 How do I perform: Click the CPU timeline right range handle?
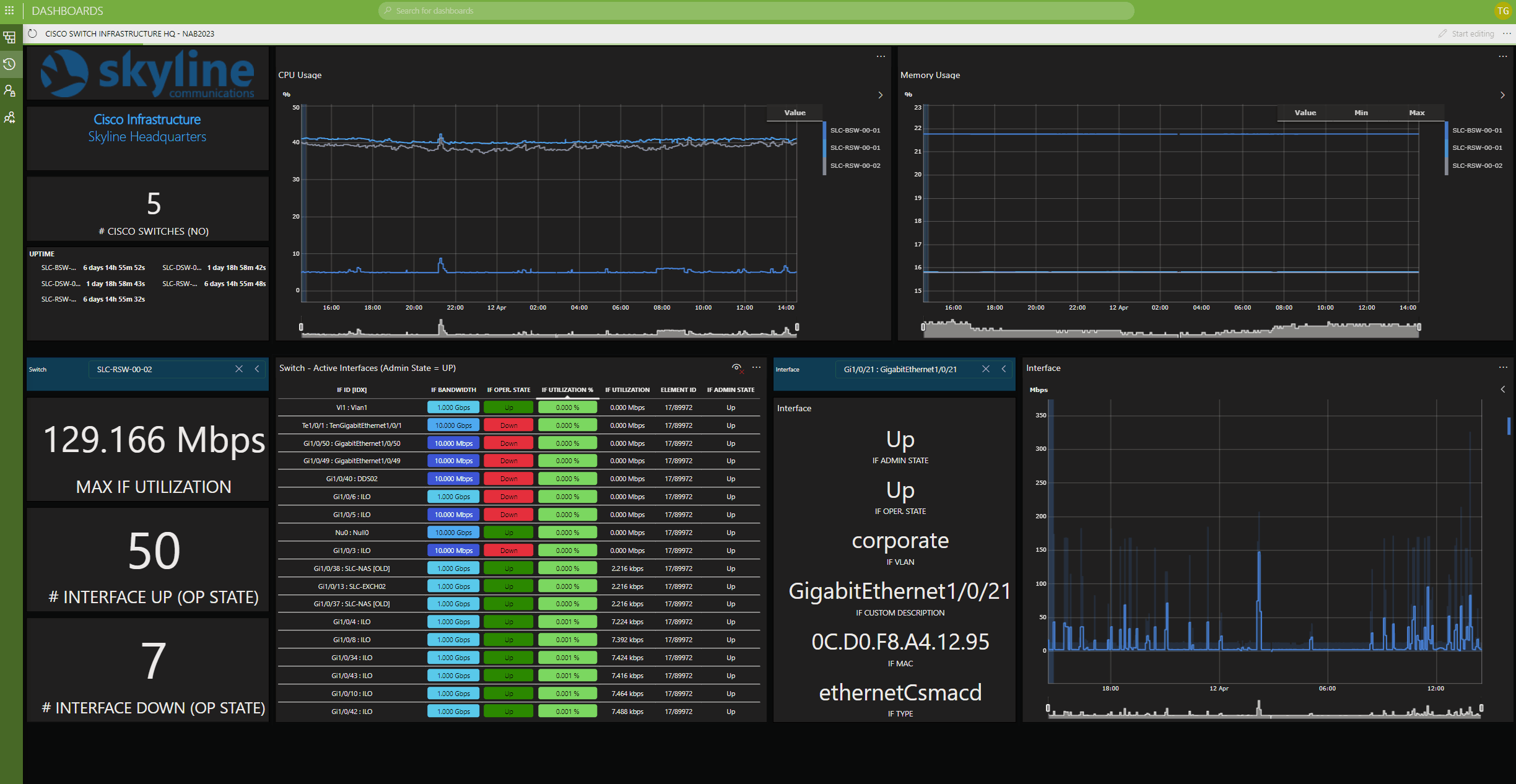click(797, 327)
